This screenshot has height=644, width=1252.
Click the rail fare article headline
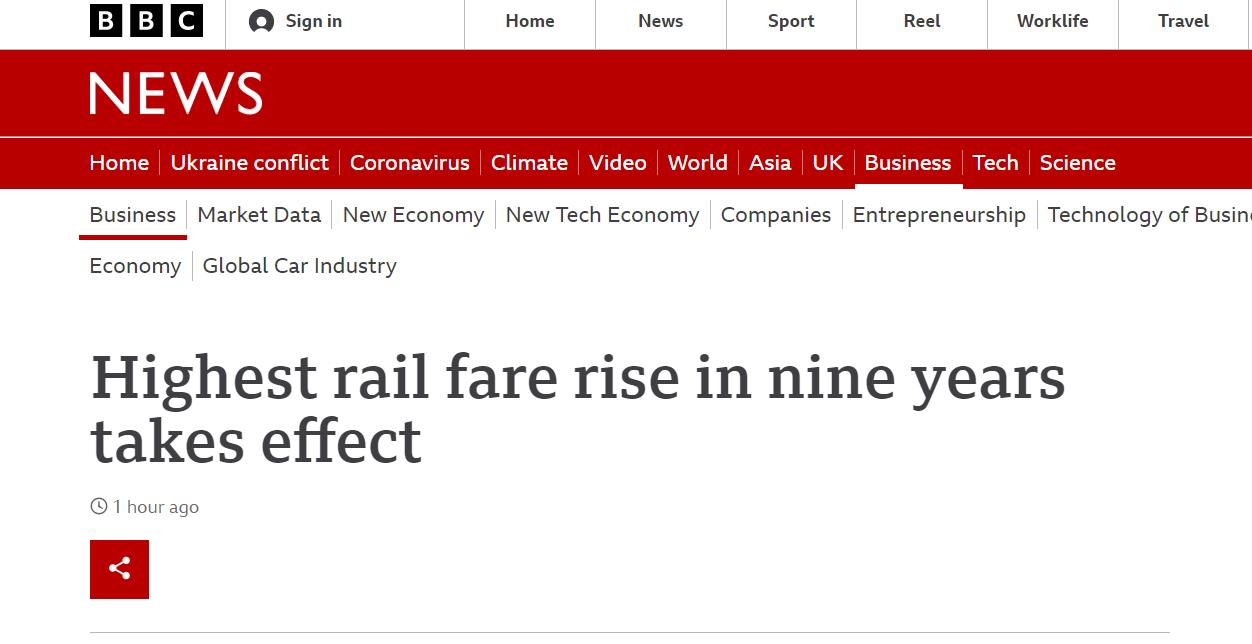point(578,409)
